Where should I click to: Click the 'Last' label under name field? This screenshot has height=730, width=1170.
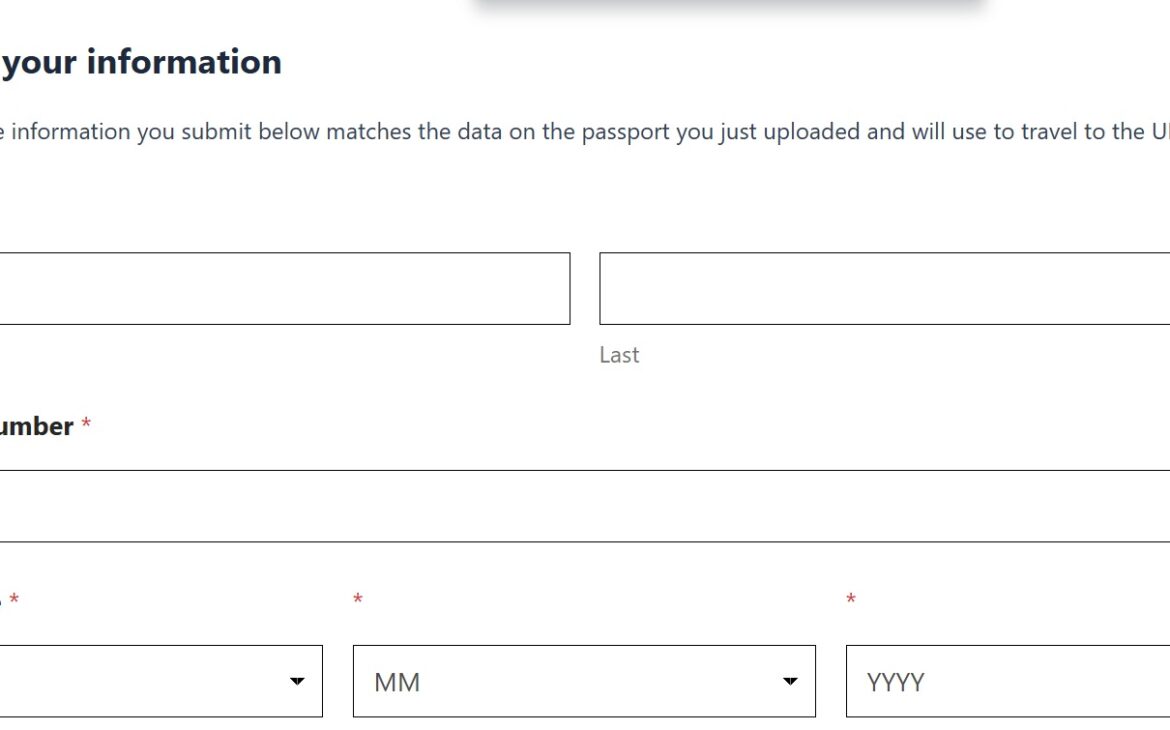coord(619,355)
